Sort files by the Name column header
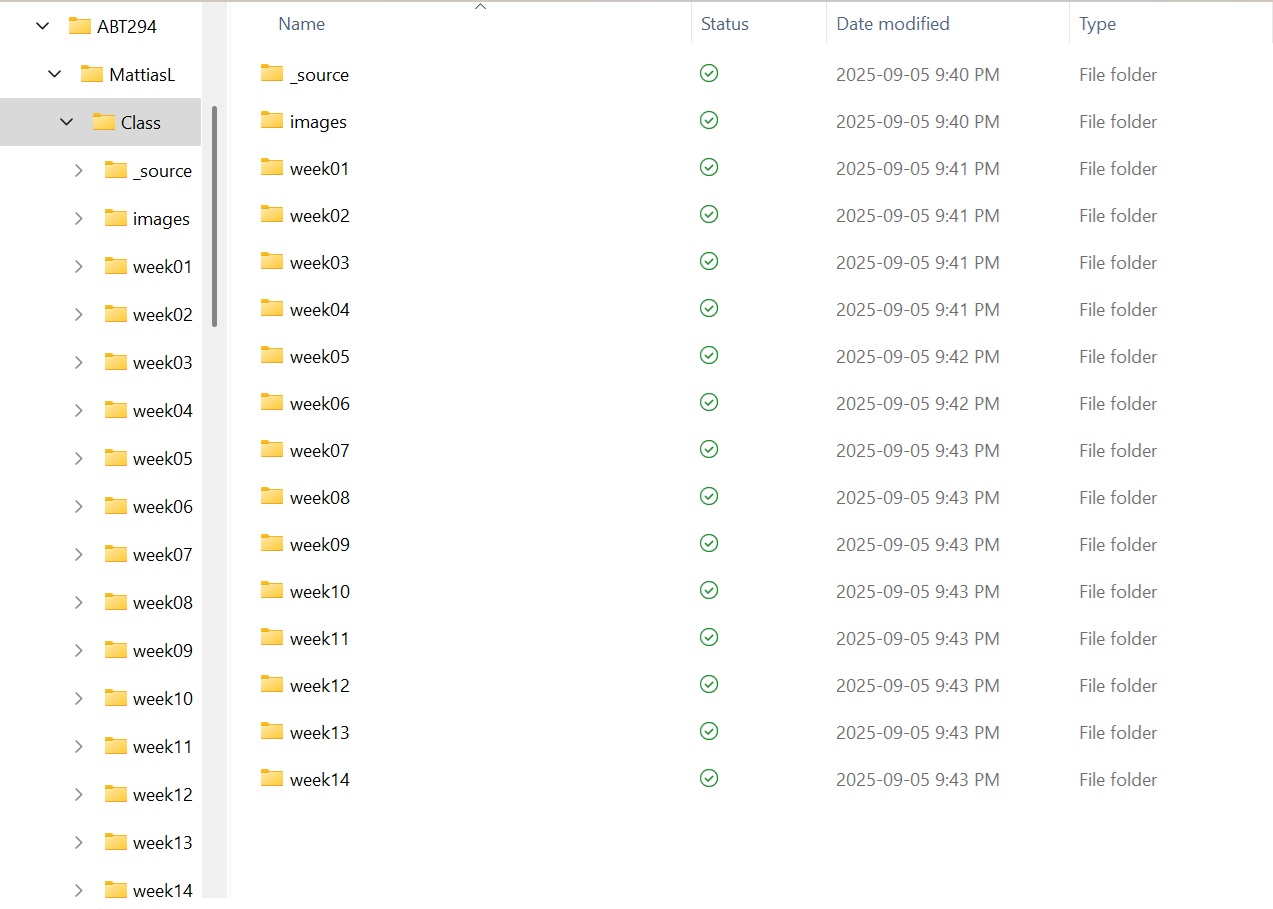 coord(301,24)
